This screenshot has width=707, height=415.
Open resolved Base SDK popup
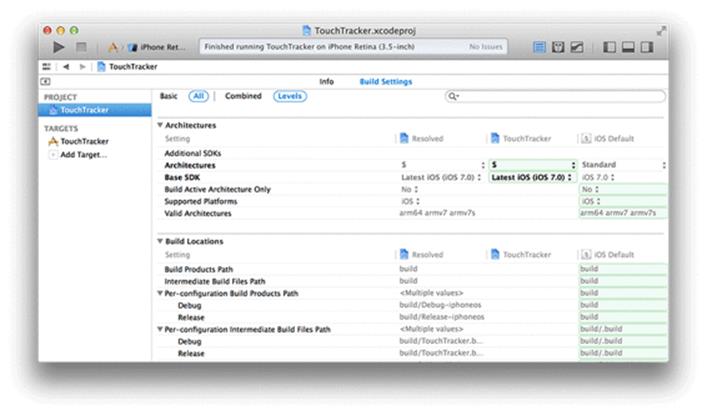click(x=441, y=177)
